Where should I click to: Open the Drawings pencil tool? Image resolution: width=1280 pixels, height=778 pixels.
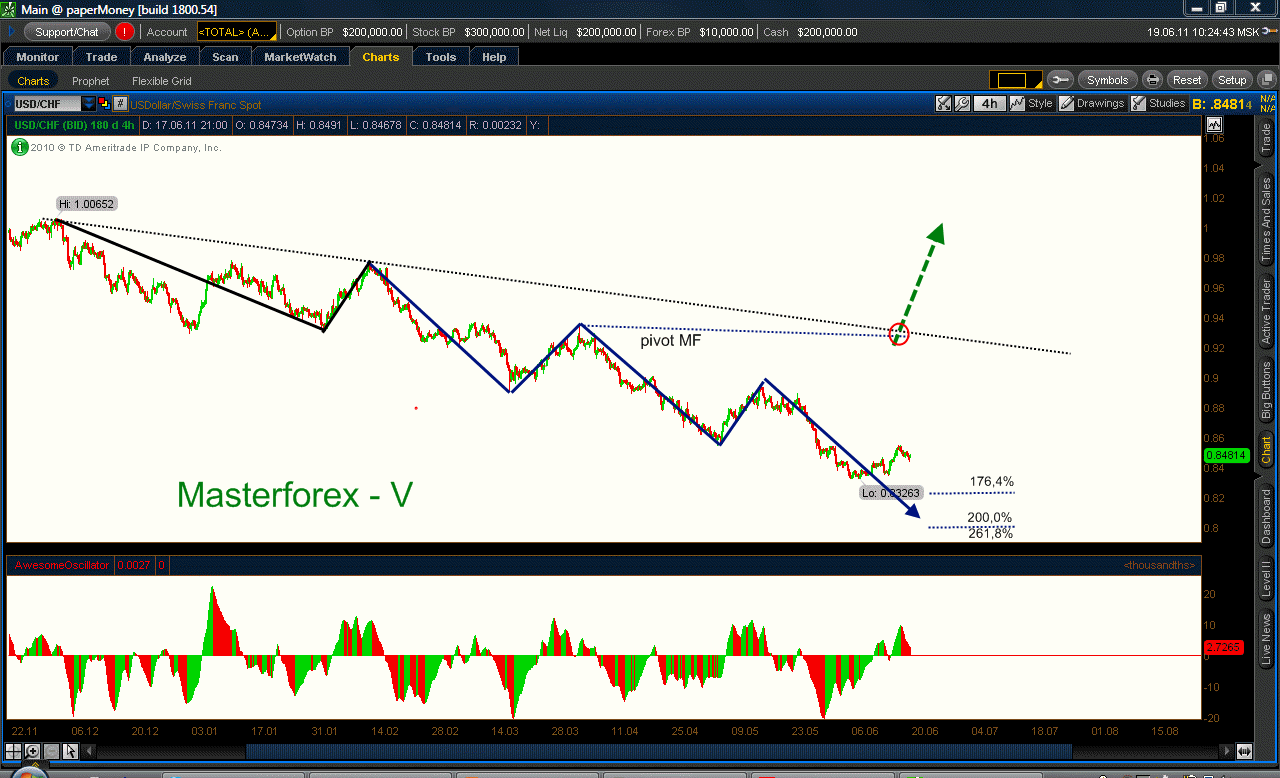(1067, 103)
